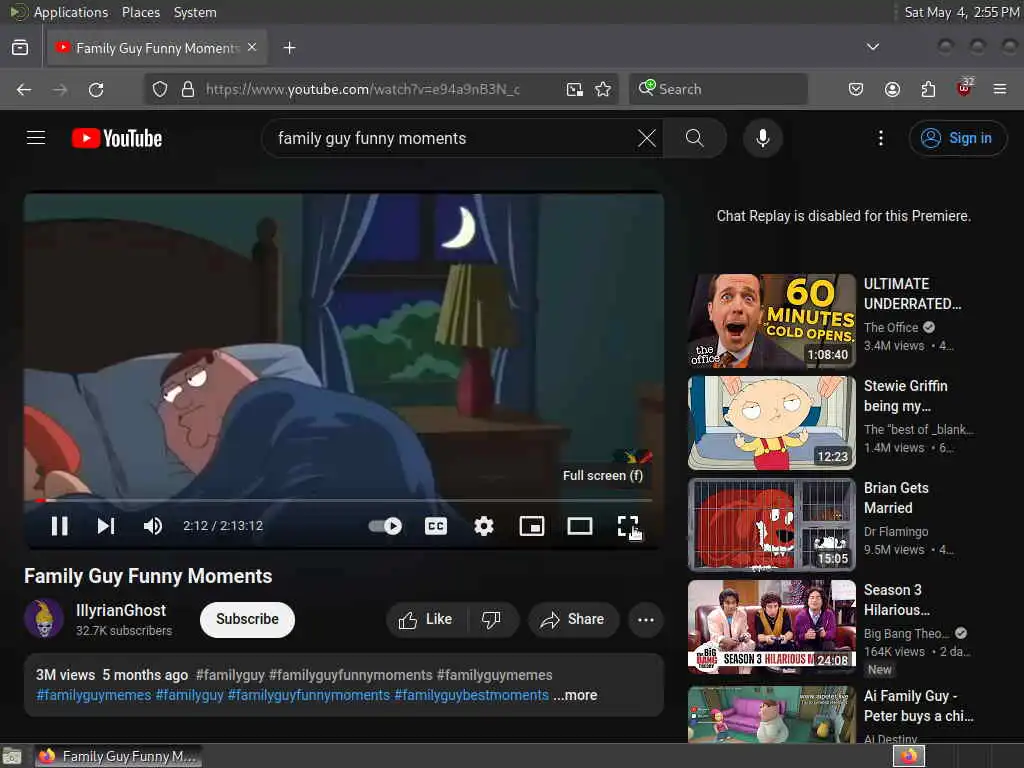Skip to the next video
Screen dimensions: 1024x768
(x=106, y=526)
